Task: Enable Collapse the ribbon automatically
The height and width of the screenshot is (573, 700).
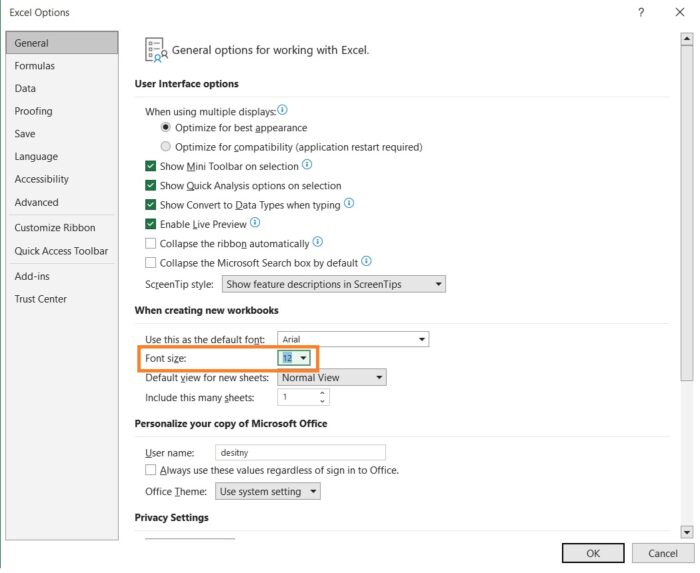Action: tap(150, 244)
